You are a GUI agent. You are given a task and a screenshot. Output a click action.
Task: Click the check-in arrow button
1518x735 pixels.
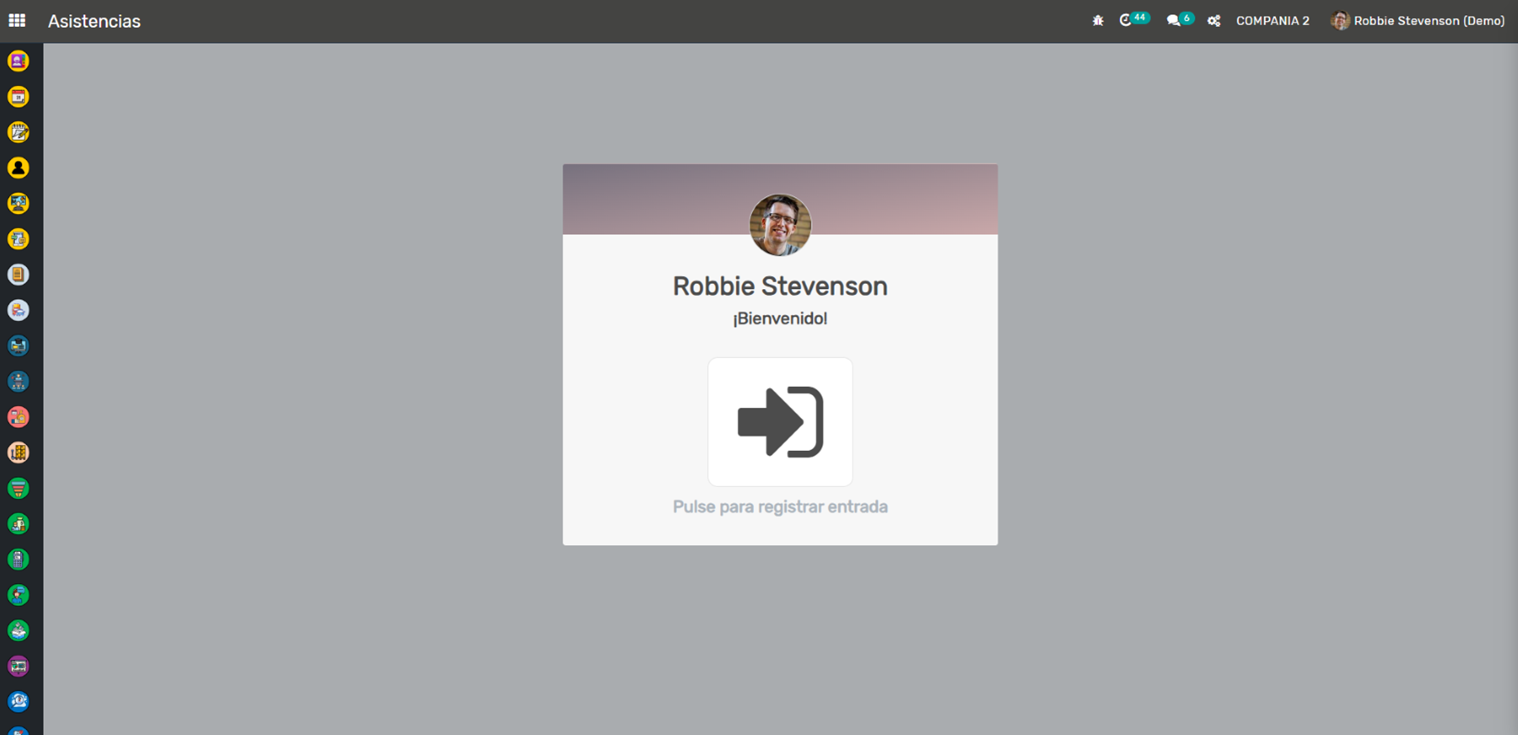[780, 421]
